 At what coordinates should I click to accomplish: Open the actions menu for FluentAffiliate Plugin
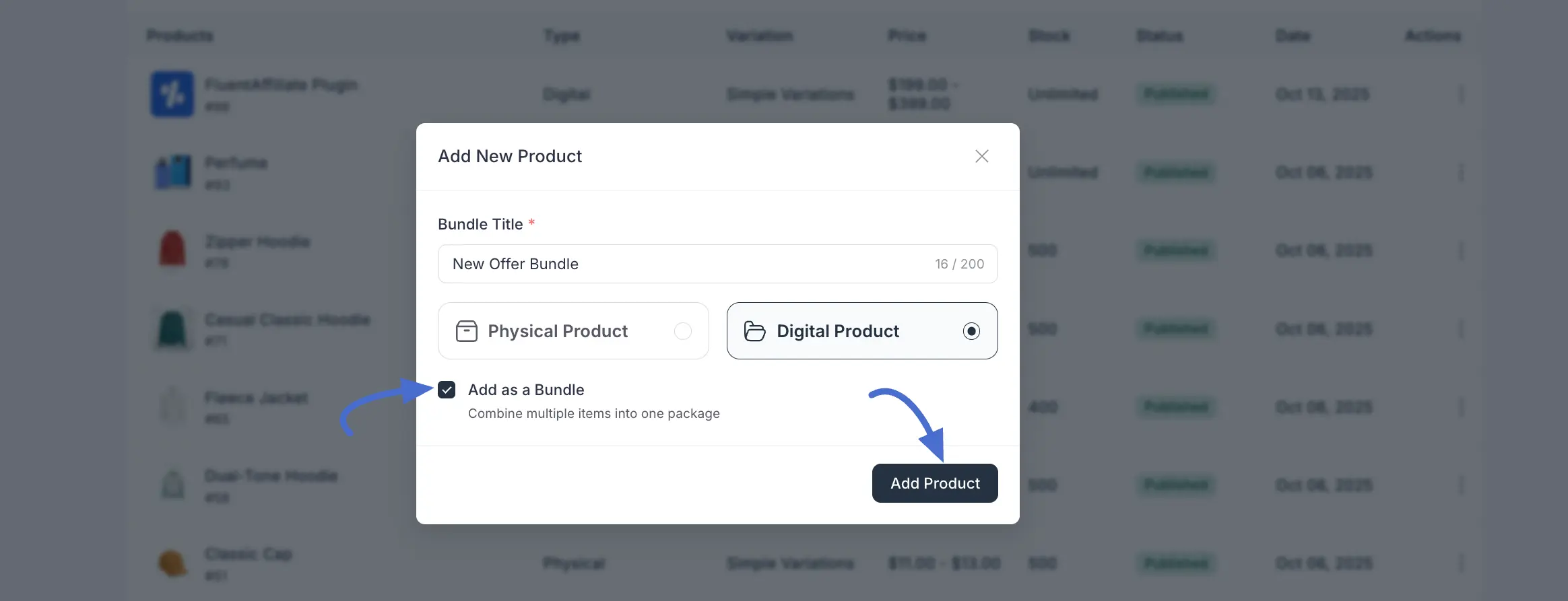tap(1460, 94)
